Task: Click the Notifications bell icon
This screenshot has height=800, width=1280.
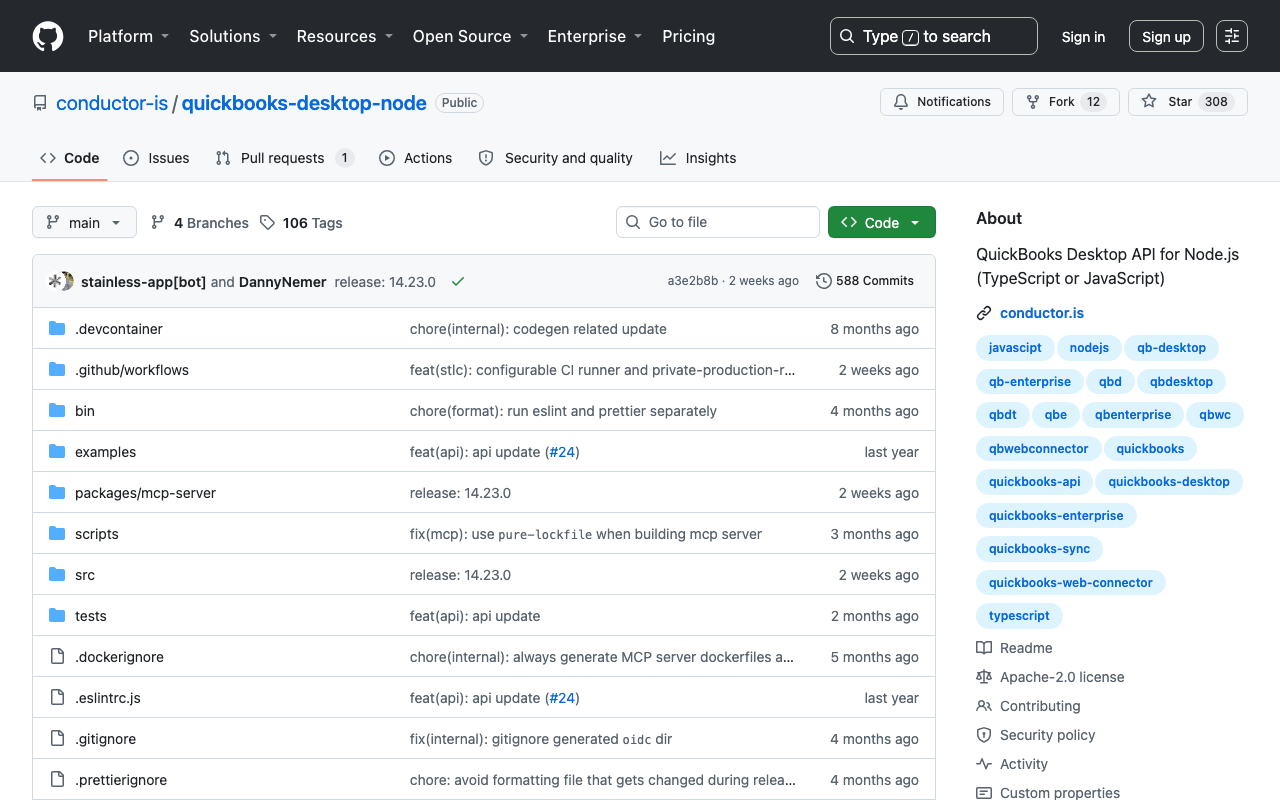Action: coord(901,102)
